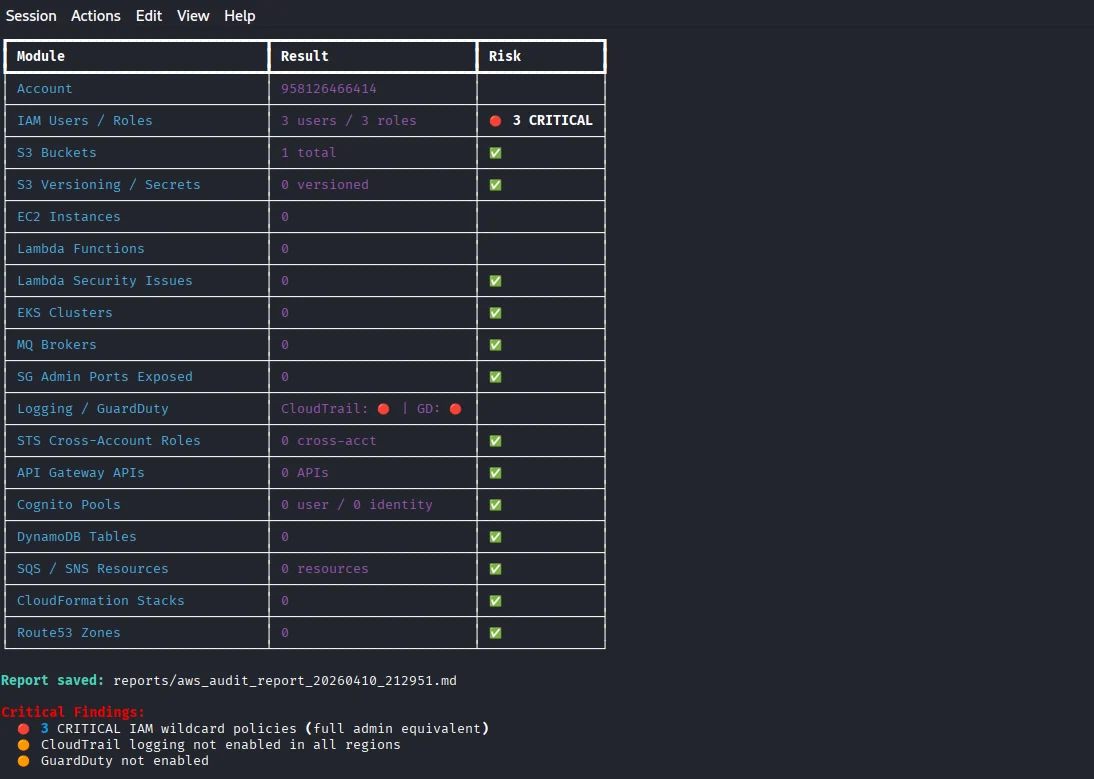Open the Help menu
This screenshot has height=779, width=1094.
(239, 15)
